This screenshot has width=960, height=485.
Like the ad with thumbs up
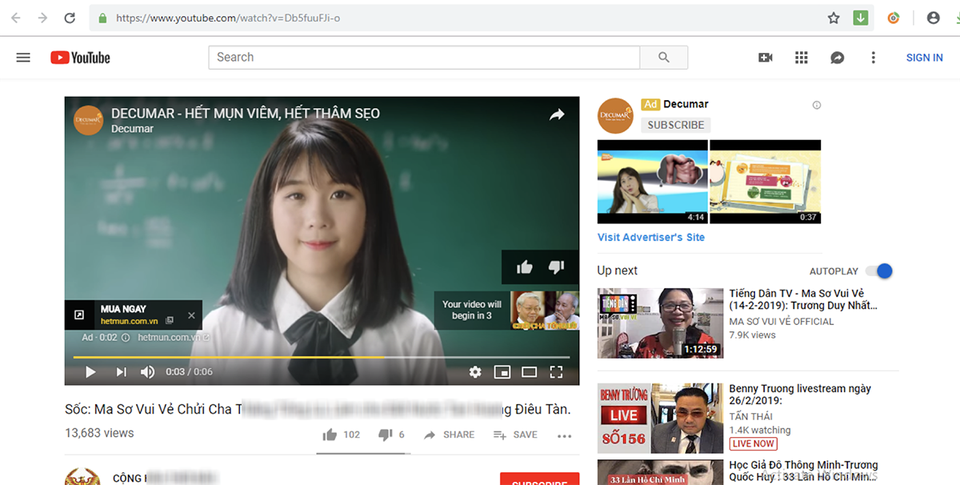pos(525,267)
